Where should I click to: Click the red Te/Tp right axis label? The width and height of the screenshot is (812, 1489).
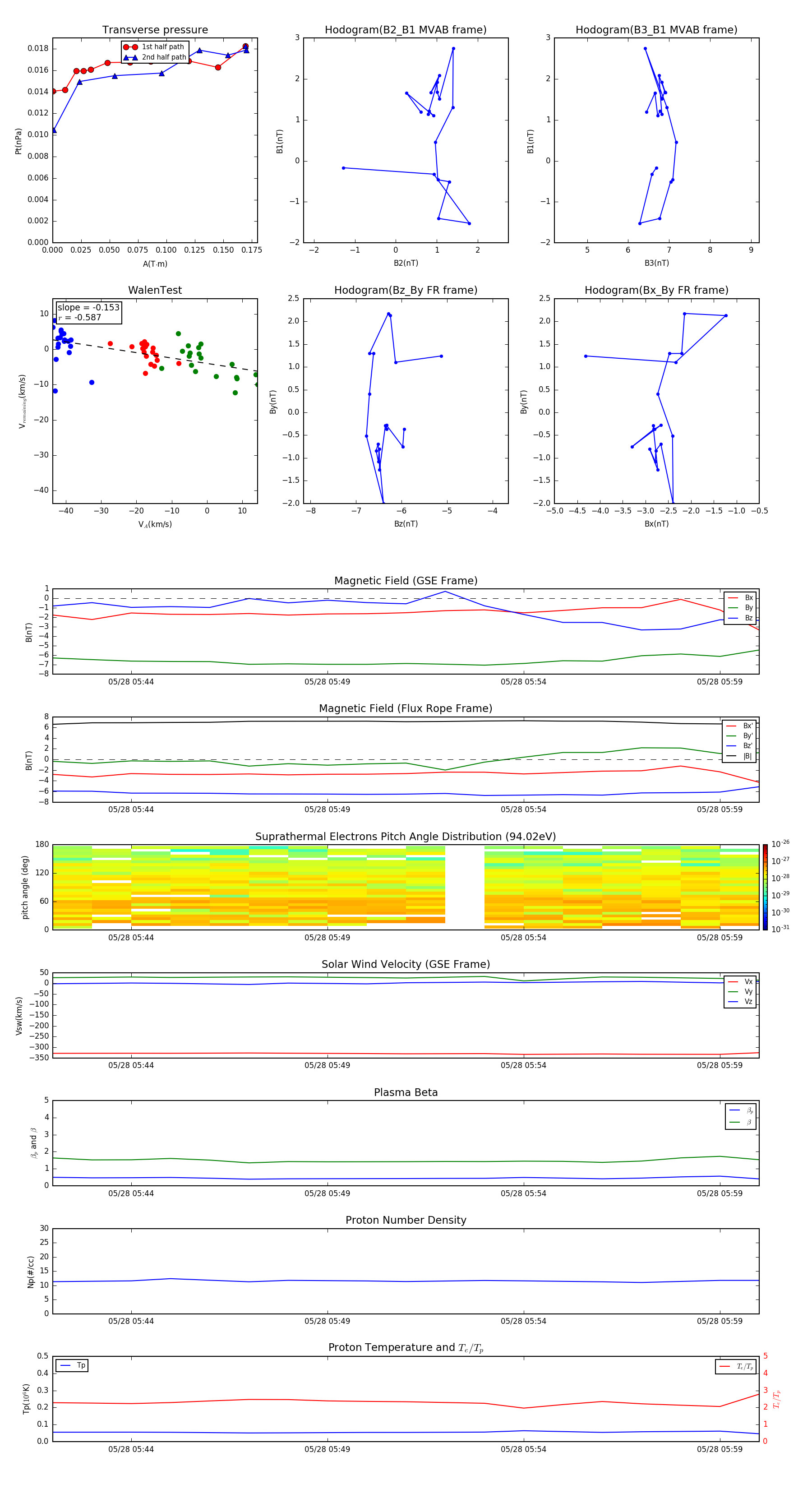click(776, 1399)
